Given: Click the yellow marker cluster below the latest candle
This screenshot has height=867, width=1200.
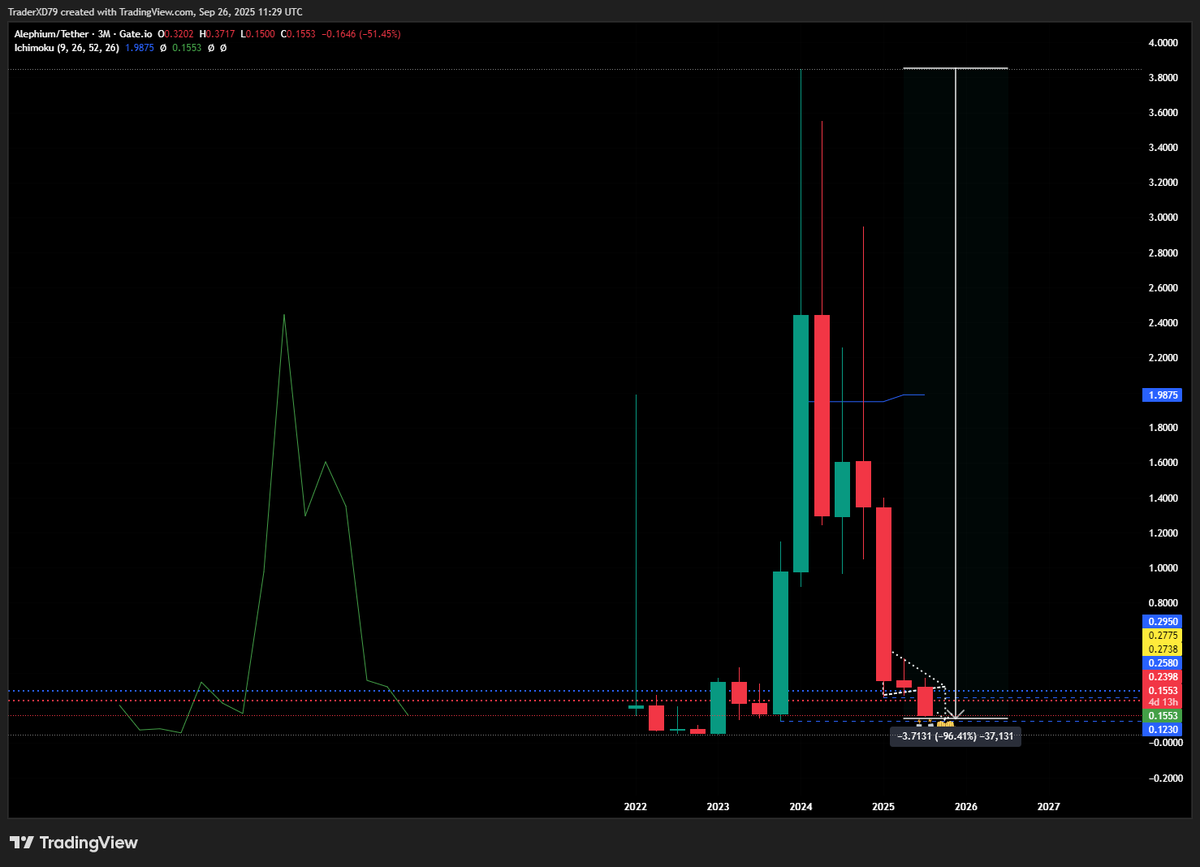Looking at the screenshot, I should pyautogui.click(x=945, y=723).
